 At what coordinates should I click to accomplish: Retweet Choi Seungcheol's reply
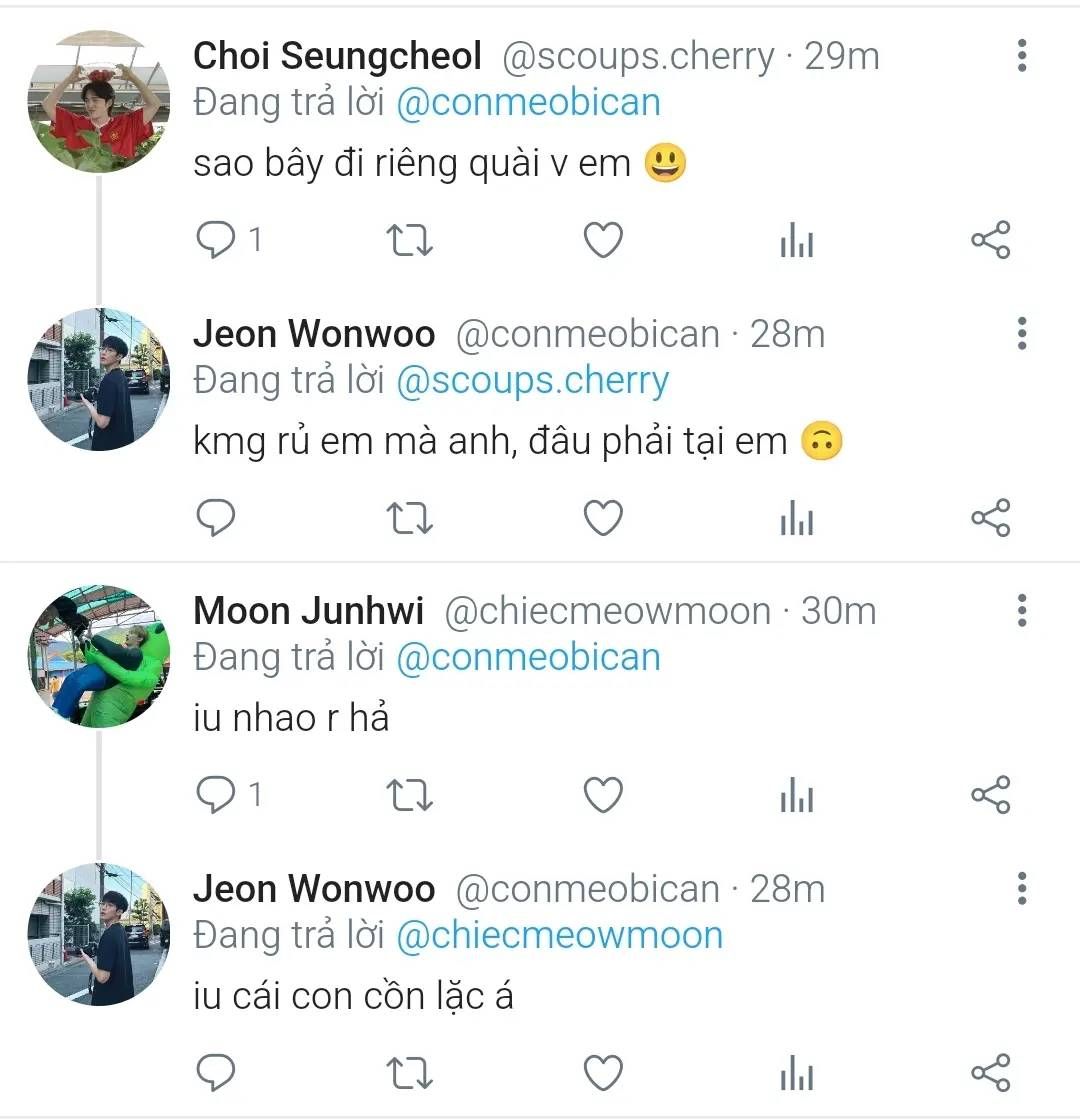pos(409,240)
